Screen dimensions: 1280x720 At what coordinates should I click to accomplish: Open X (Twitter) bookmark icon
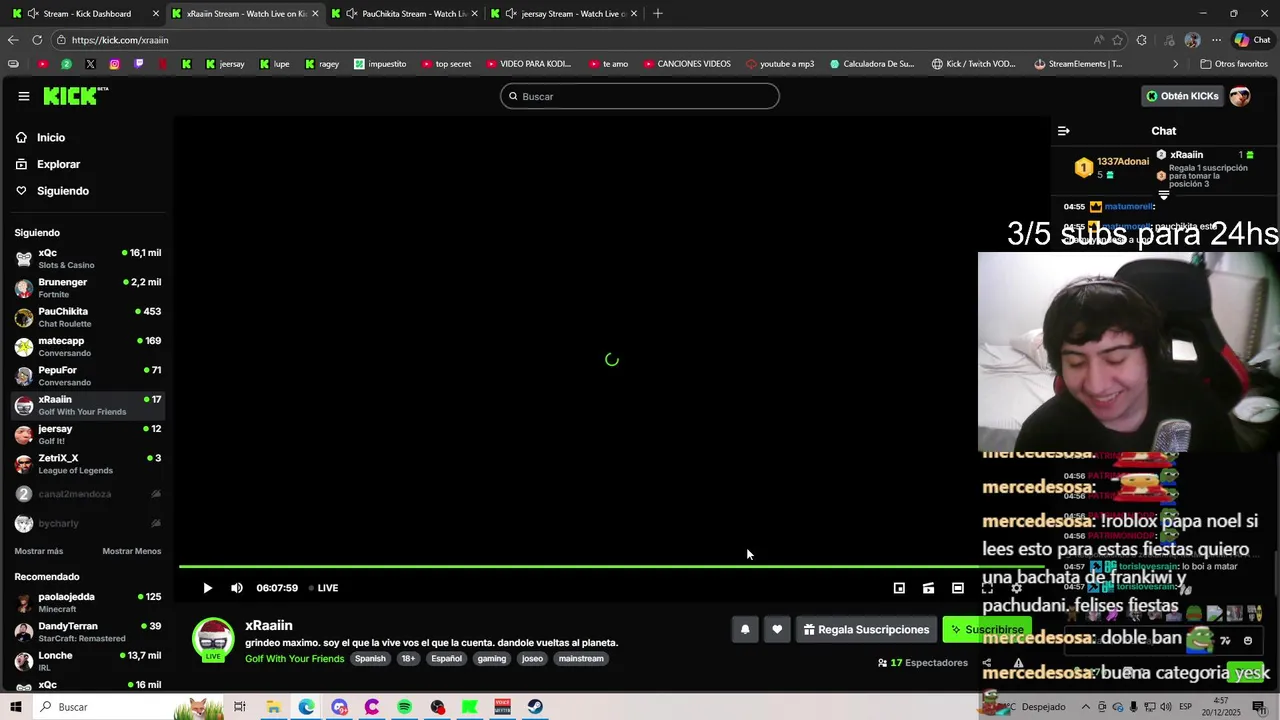click(91, 64)
